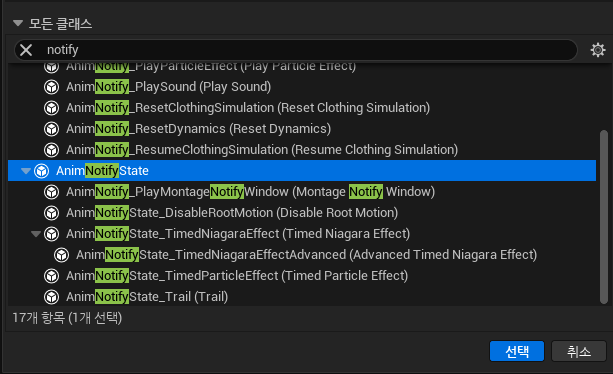This screenshot has height=374, width=613.
Task: Click class icon beside AnimNotify_PlaySound
Action: (x=51, y=87)
